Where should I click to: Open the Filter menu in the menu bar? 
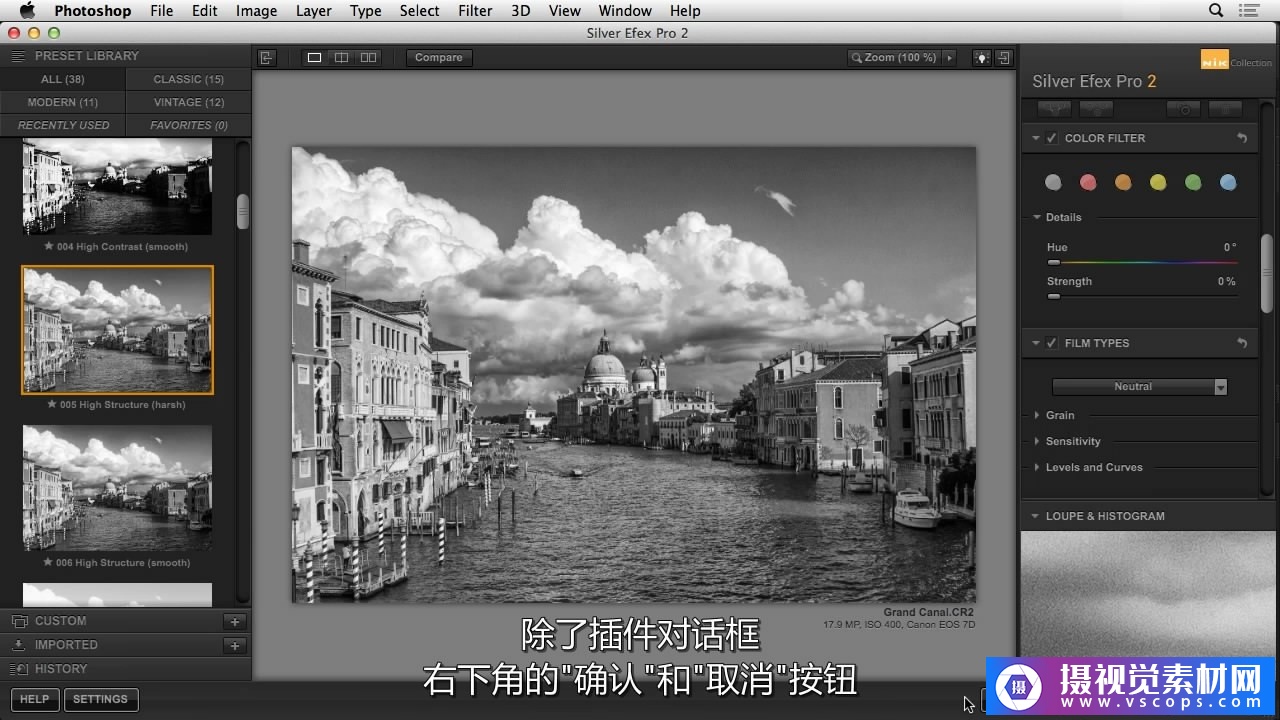[x=474, y=11]
